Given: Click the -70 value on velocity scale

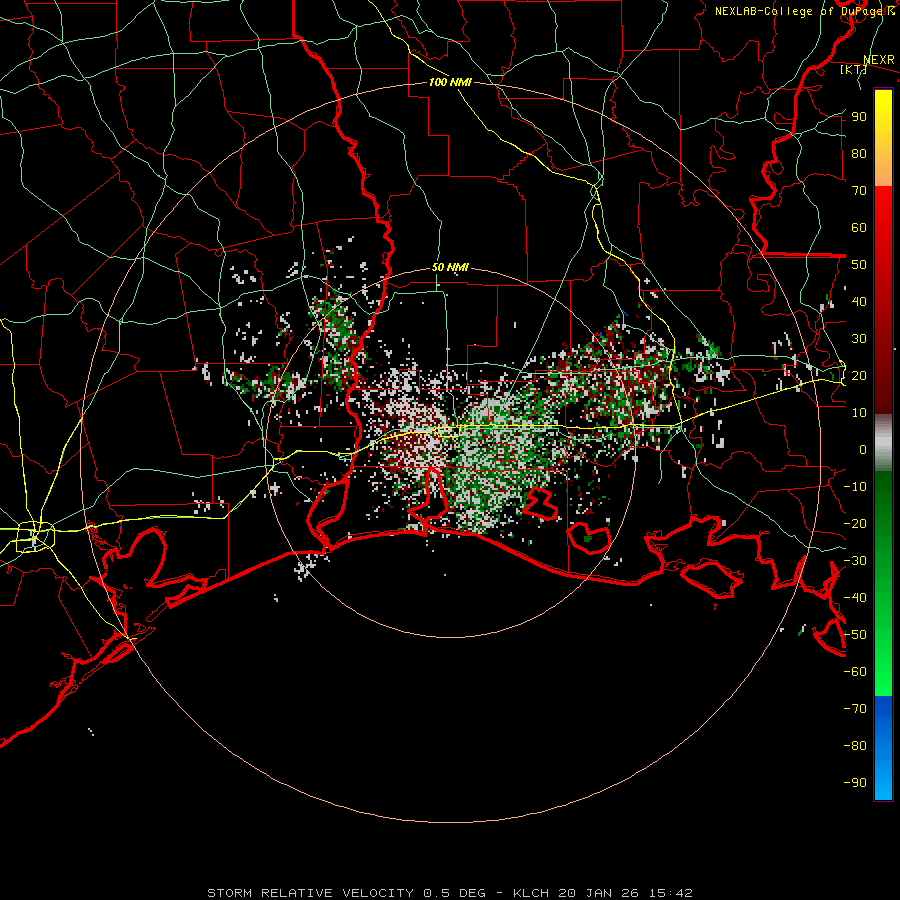Looking at the screenshot, I should [x=855, y=709].
